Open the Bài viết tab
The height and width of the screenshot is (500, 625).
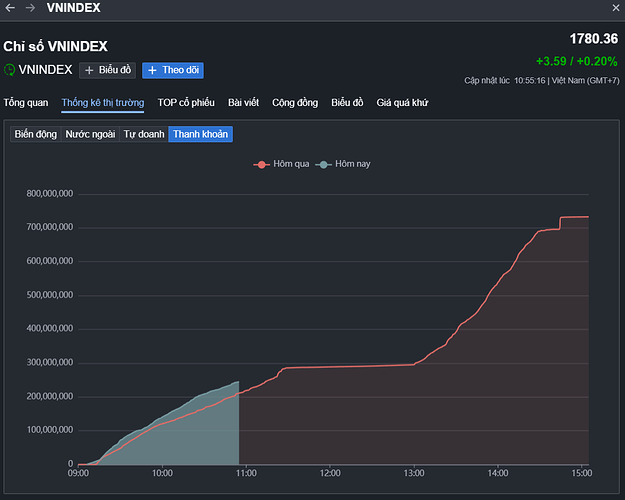[x=244, y=102]
